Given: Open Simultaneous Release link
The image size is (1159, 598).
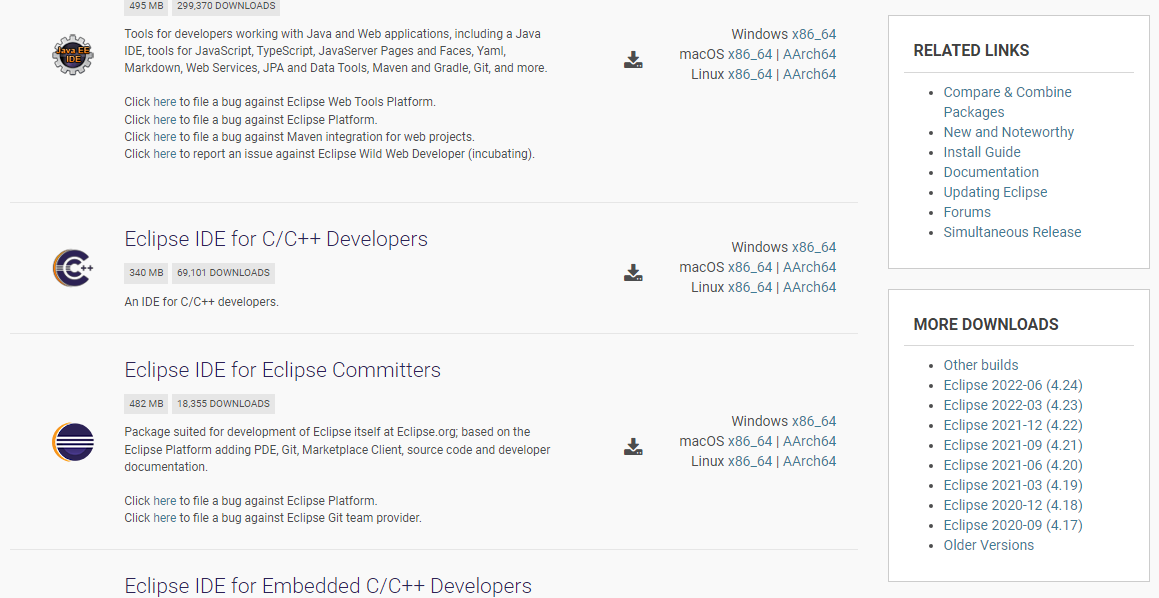Looking at the screenshot, I should click(x=1012, y=231).
